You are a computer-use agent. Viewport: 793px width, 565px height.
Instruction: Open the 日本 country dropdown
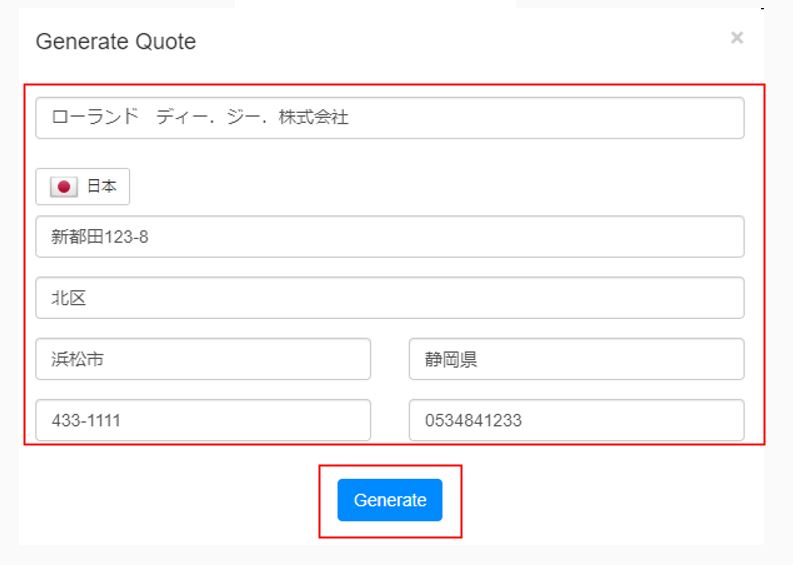(82, 187)
